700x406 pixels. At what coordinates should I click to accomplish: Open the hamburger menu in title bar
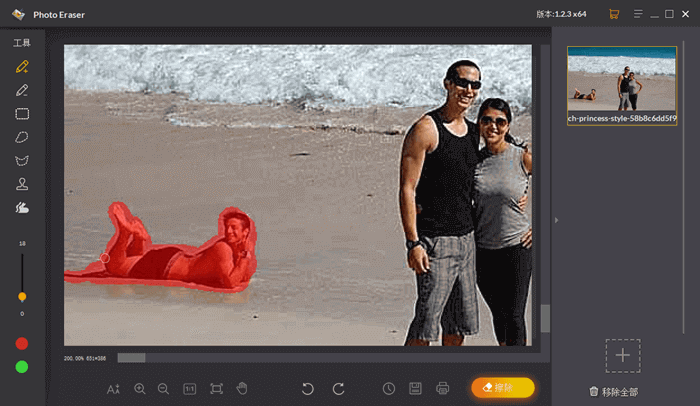click(632, 15)
